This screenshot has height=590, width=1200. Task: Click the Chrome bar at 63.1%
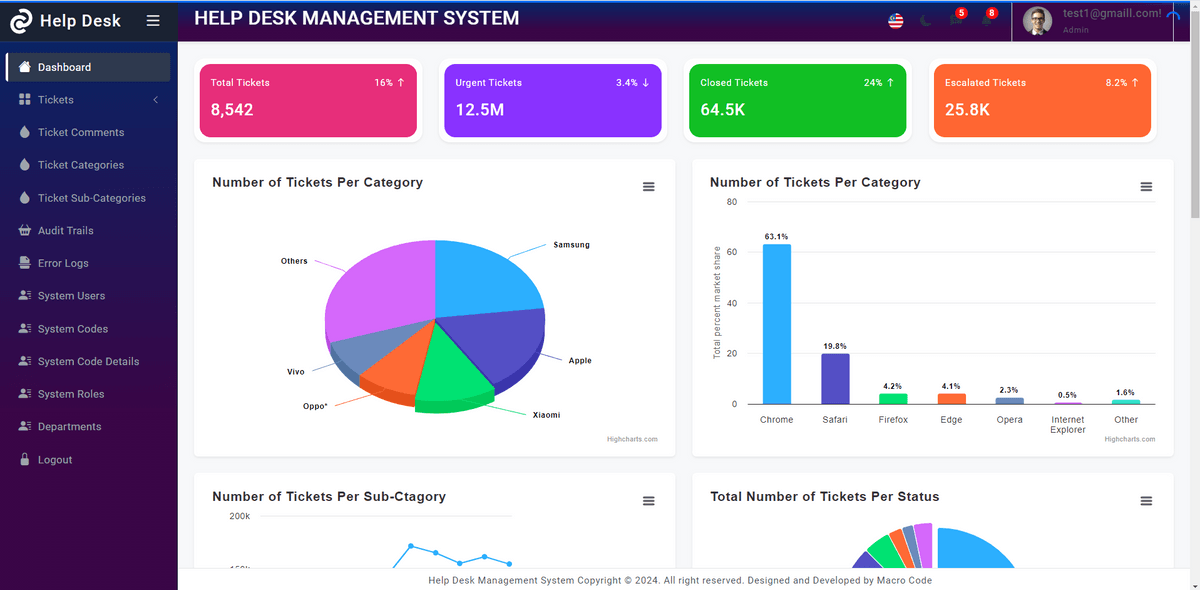776,324
